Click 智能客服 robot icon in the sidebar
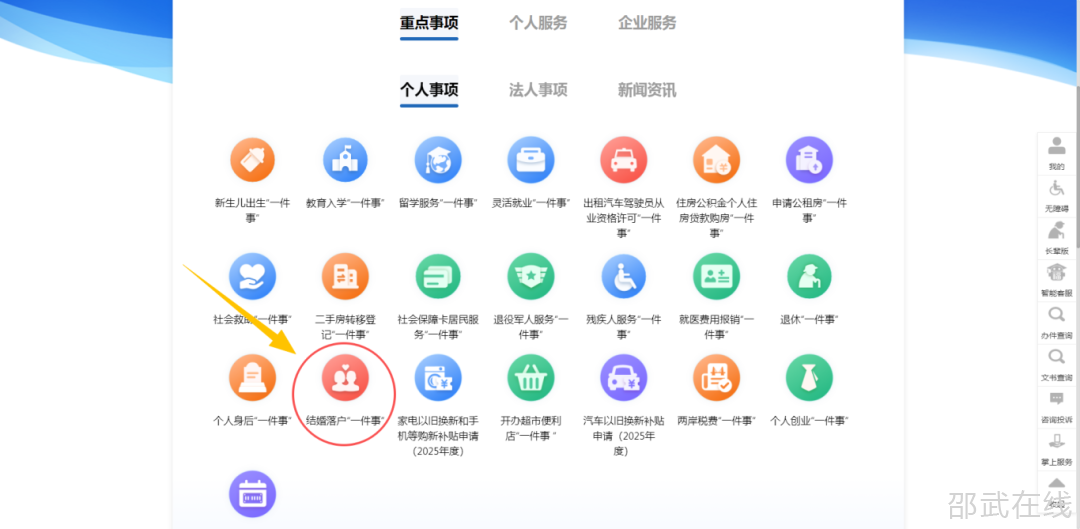Viewport: 1080px width, 529px height. tap(1056, 277)
